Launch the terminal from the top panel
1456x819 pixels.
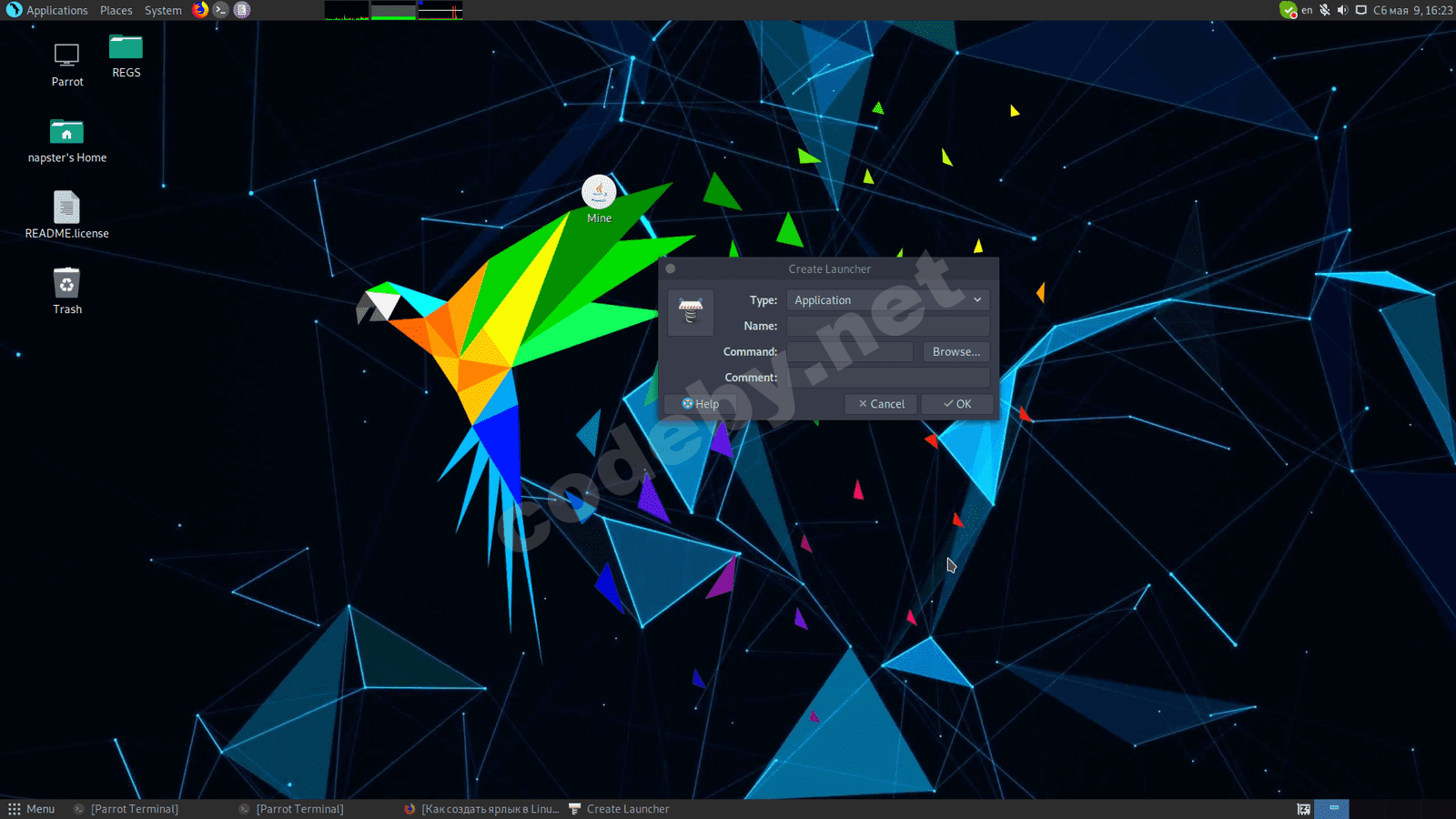coord(219,10)
